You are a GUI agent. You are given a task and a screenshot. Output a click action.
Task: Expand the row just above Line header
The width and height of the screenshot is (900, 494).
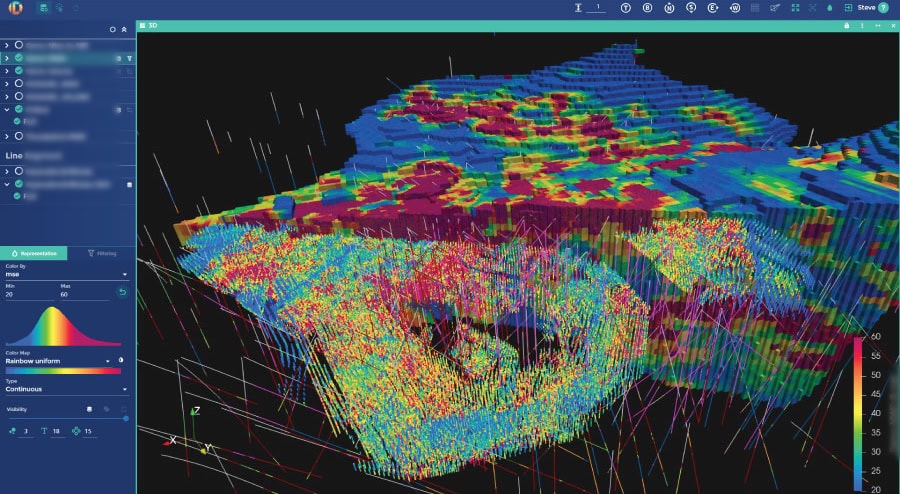pos(7,137)
